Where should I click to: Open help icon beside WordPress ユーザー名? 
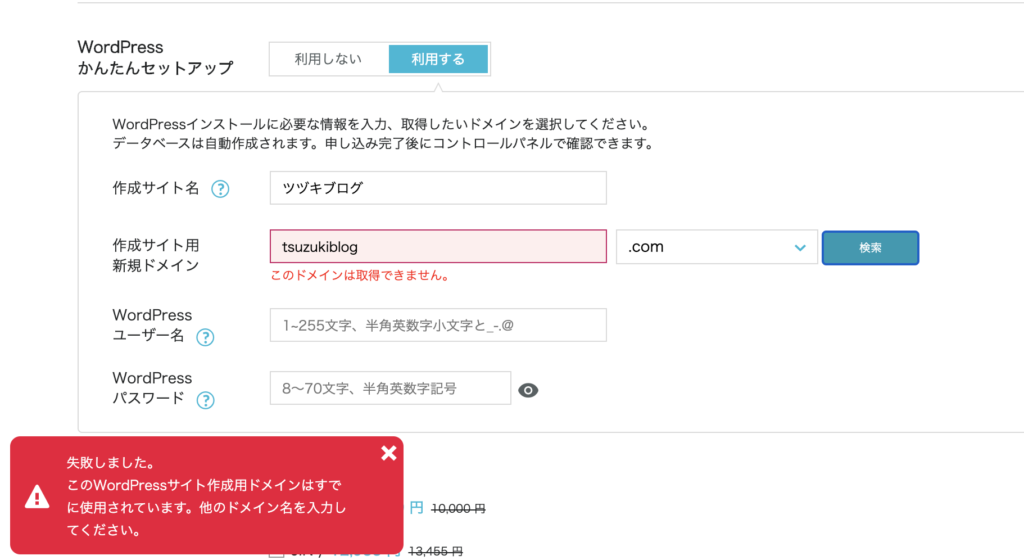point(205,337)
